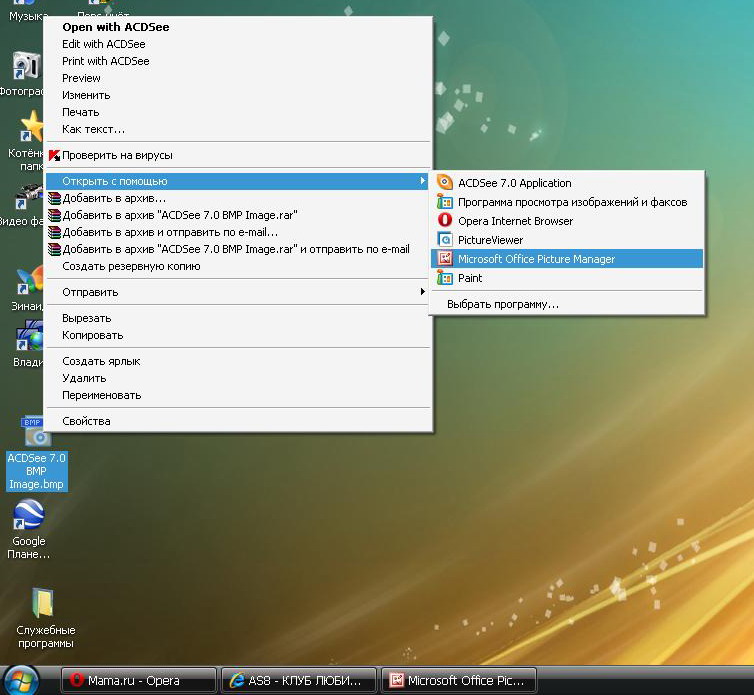Click Выбрать программу… option
This screenshot has width=754, height=695.
502,304
